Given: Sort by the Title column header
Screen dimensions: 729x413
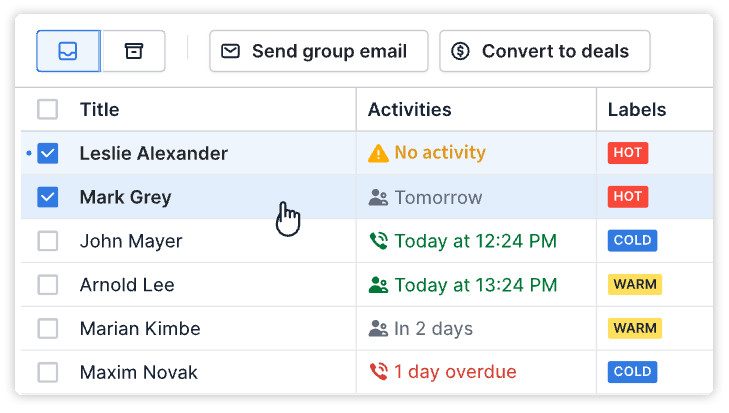Looking at the screenshot, I should pyautogui.click(x=99, y=109).
